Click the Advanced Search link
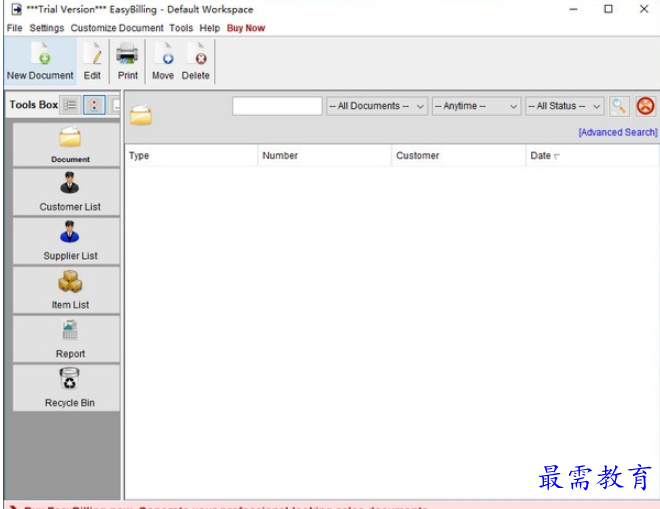The width and height of the screenshot is (660, 509). pos(617,132)
